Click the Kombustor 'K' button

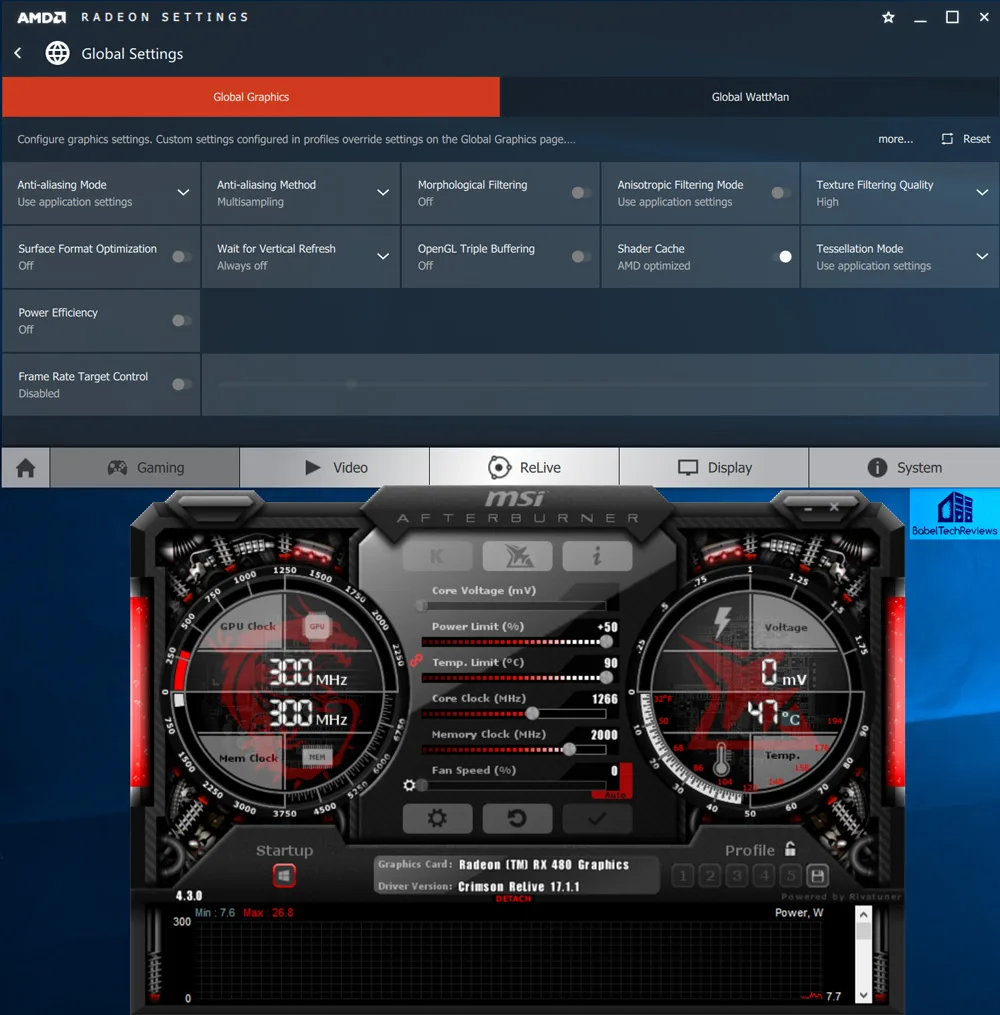coord(437,556)
